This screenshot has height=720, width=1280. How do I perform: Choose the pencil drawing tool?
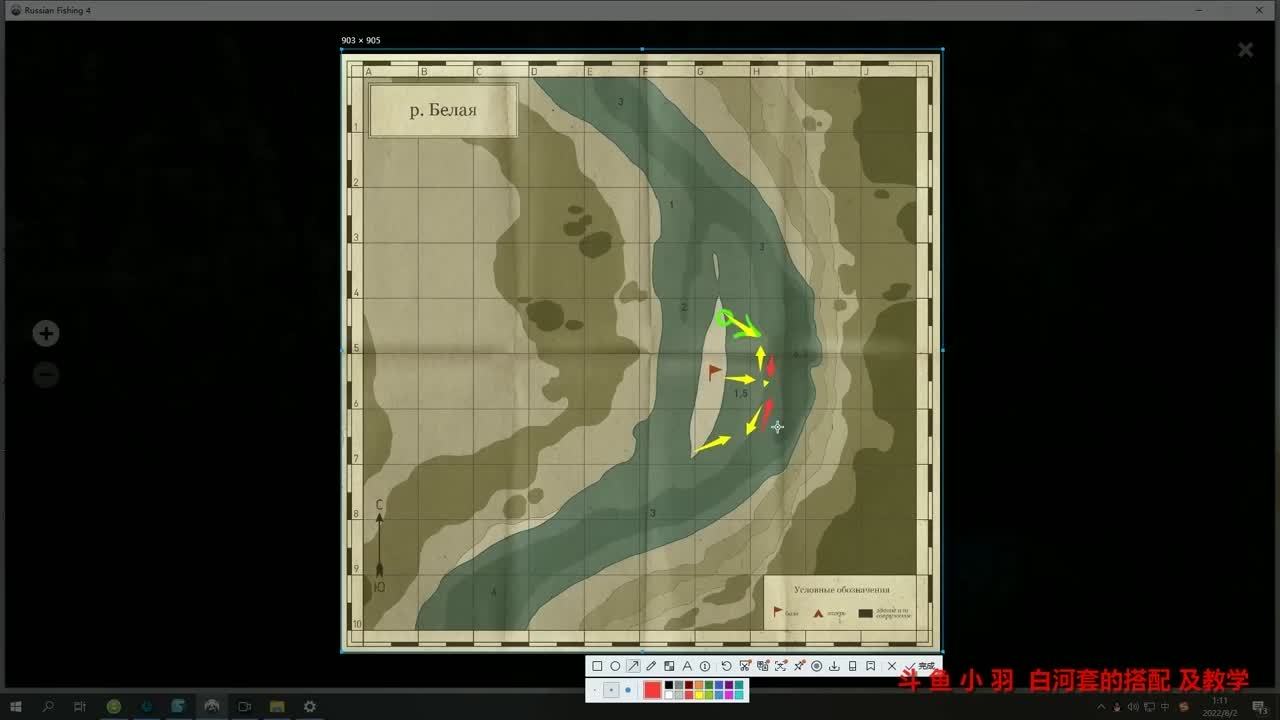pos(651,666)
